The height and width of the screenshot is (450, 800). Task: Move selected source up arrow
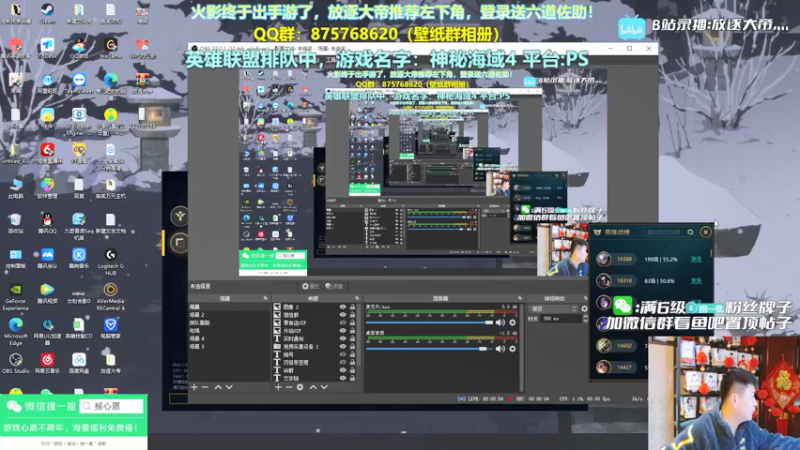pyautogui.click(x=313, y=387)
